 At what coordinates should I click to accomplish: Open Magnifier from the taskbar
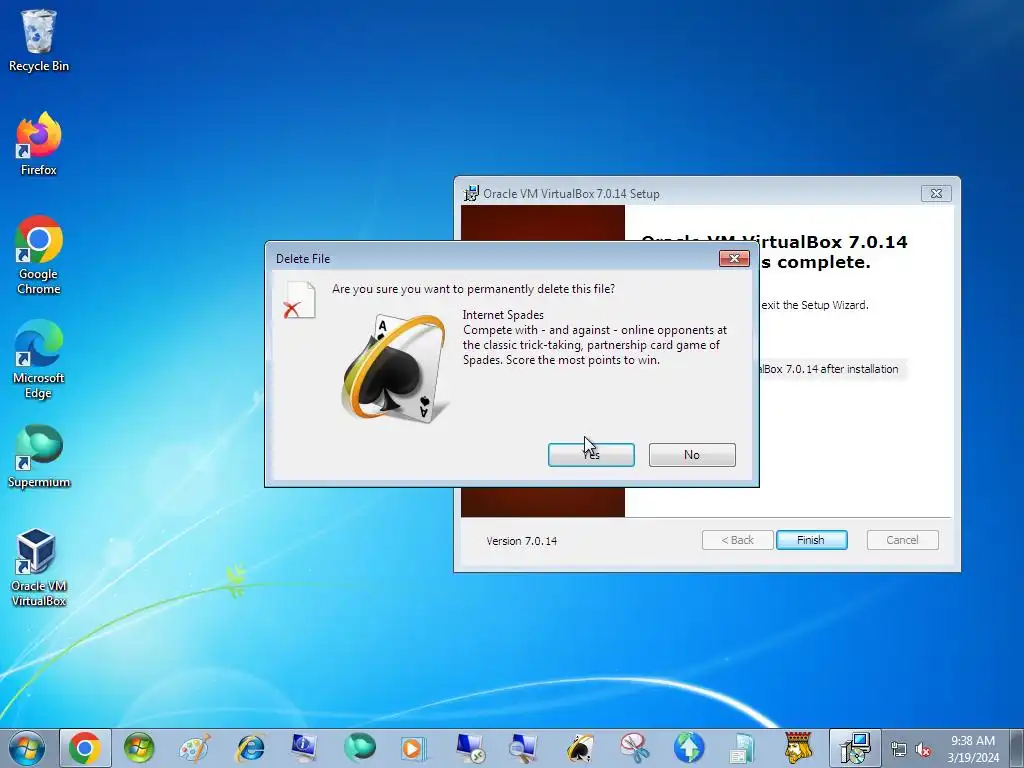(524, 748)
